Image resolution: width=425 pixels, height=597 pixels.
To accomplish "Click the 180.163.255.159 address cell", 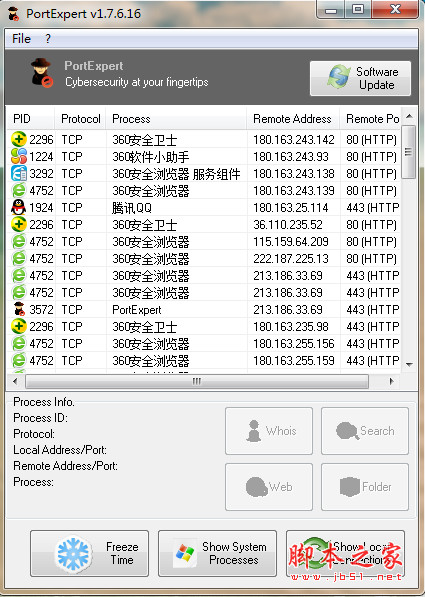I will point(294,360).
